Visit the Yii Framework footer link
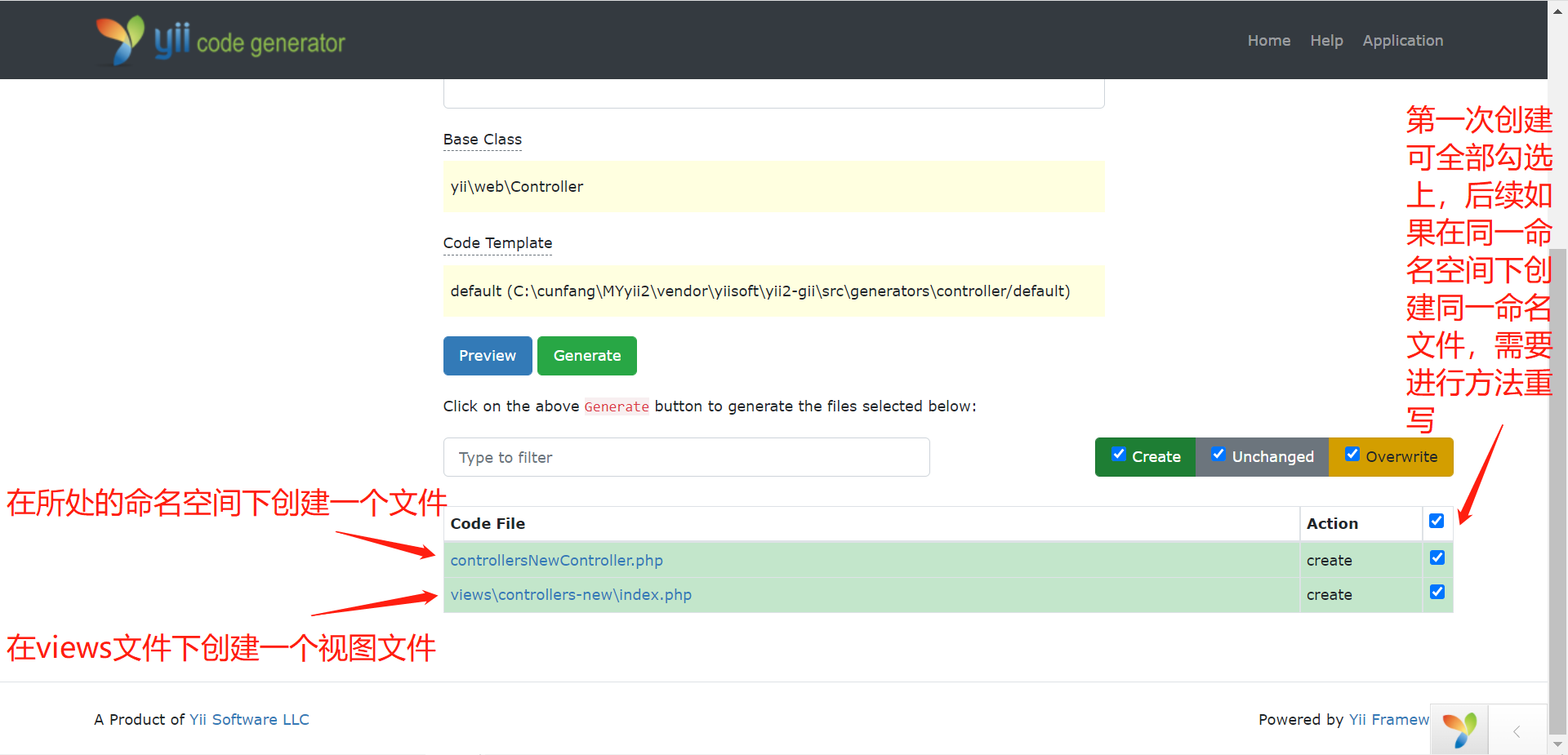This screenshot has width=1568, height=755. pos(1389,719)
